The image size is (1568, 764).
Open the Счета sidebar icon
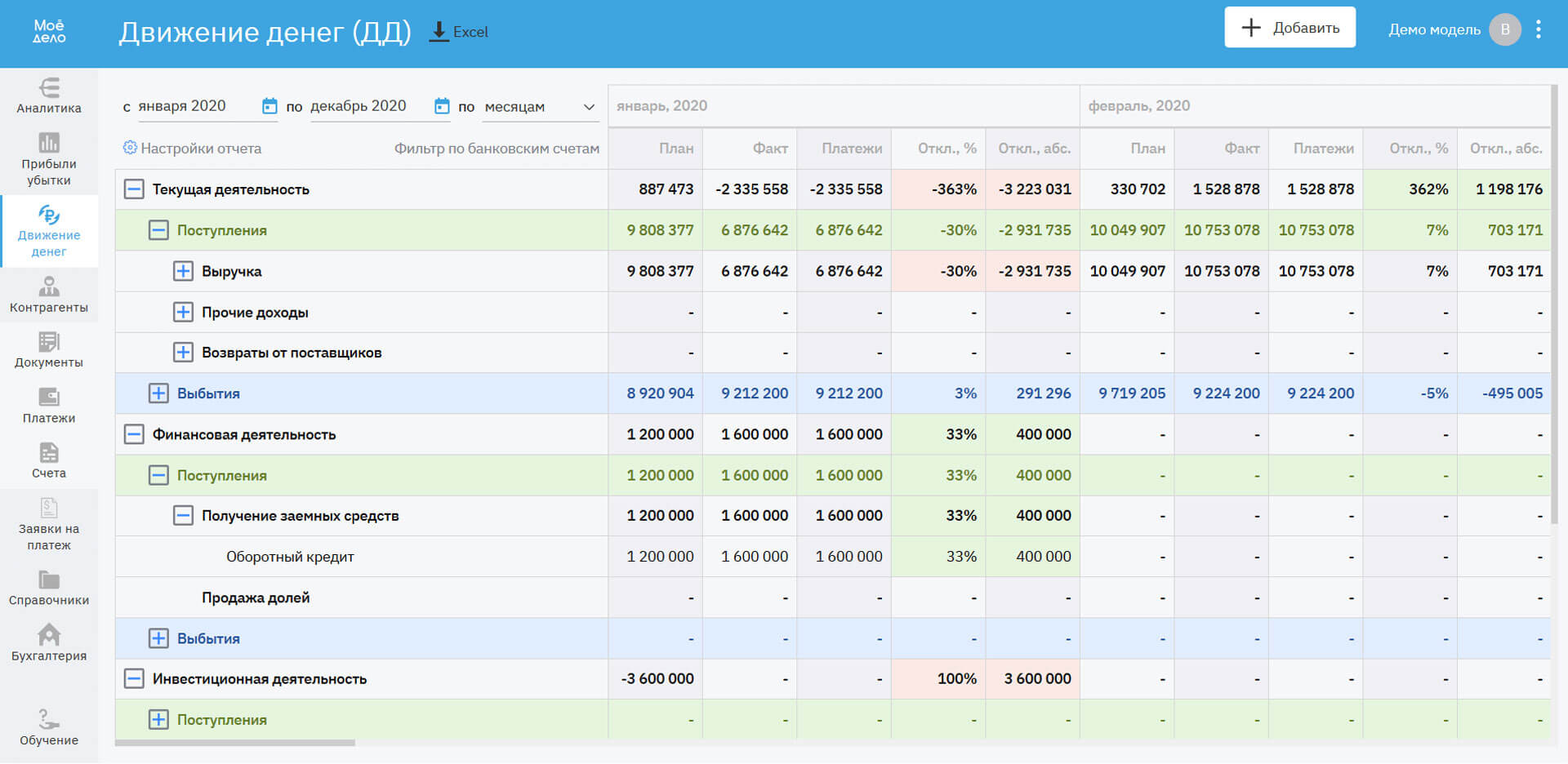point(49,453)
